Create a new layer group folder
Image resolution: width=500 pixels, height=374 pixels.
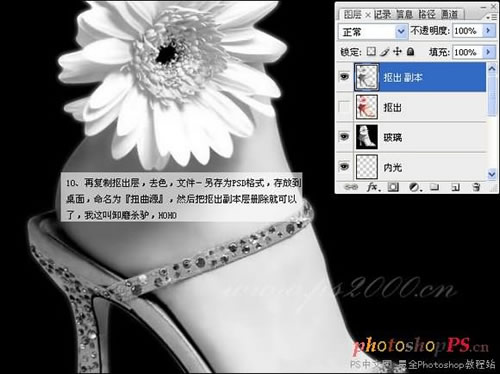[x=434, y=187]
